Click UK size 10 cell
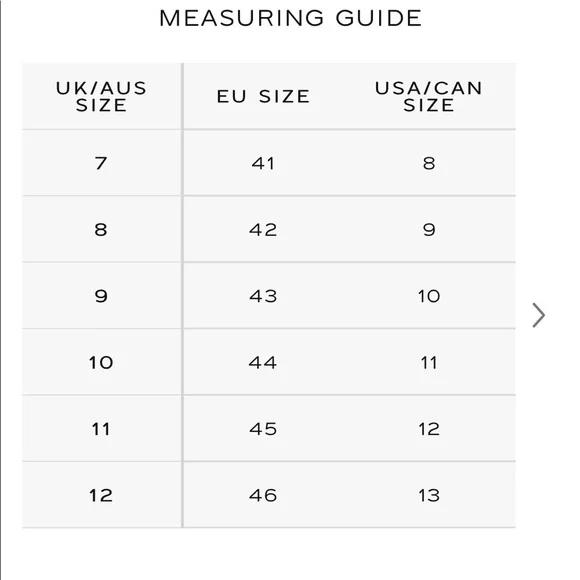Image resolution: width=580 pixels, height=580 pixels. click(x=101, y=362)
